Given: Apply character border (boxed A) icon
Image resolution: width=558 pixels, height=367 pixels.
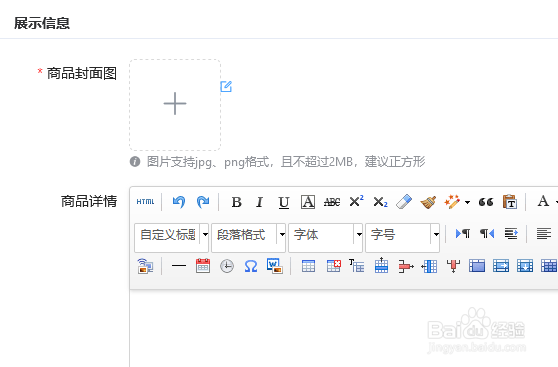Looking at the screenshot, I should (x=308, y=202).
